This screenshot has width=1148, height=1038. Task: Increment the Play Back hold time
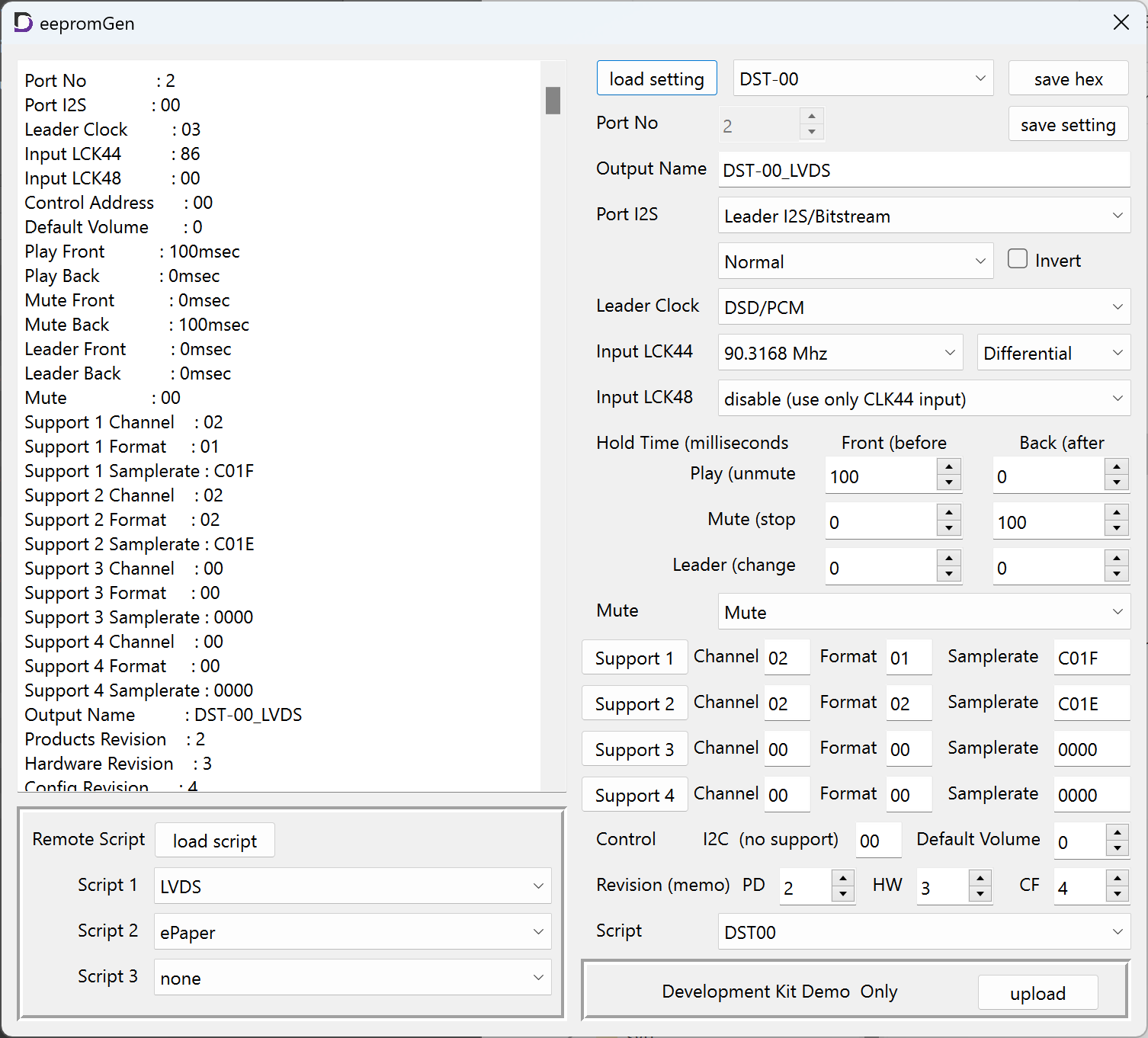click(1117, 467)
